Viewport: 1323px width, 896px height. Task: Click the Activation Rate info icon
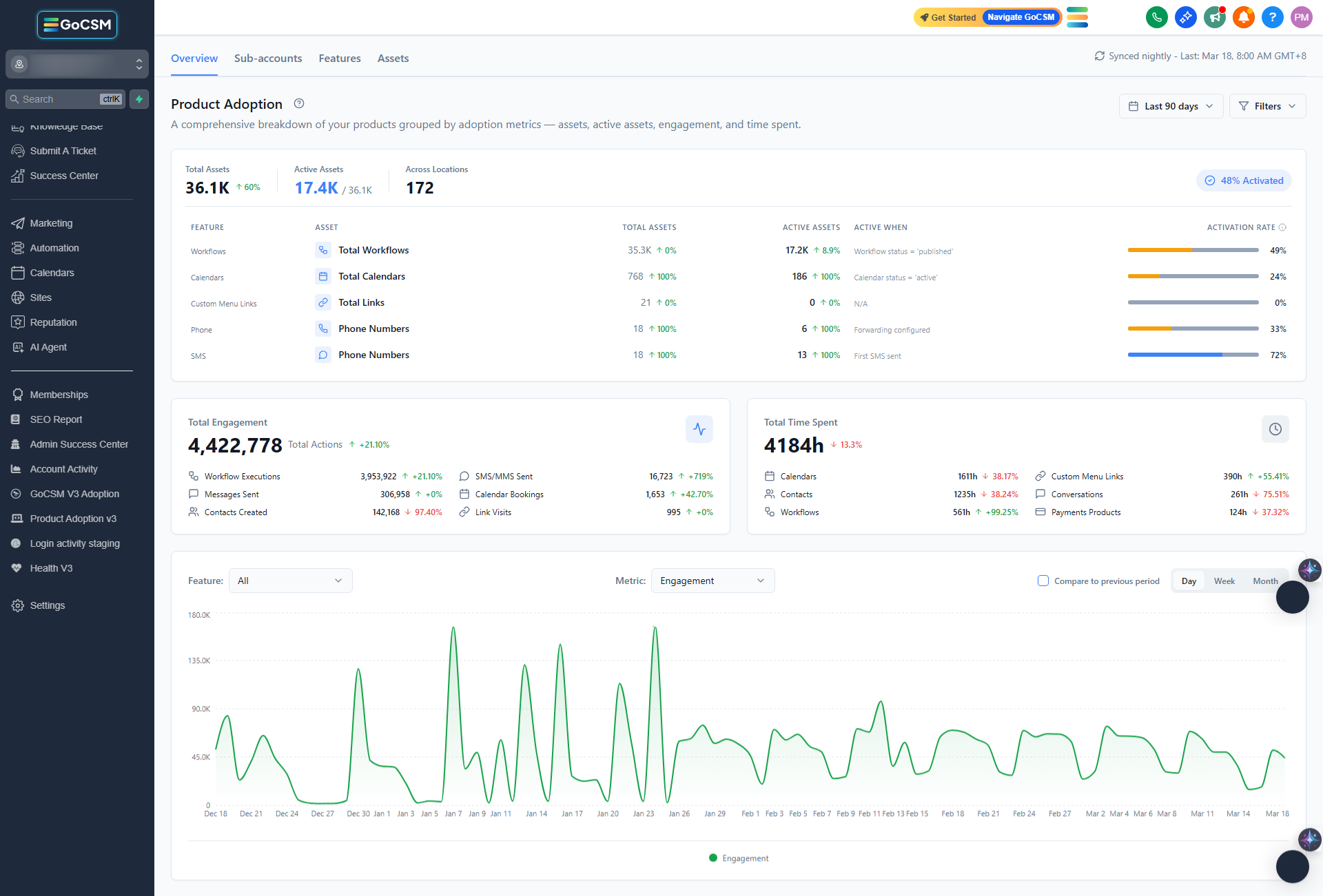[1282, 227]
